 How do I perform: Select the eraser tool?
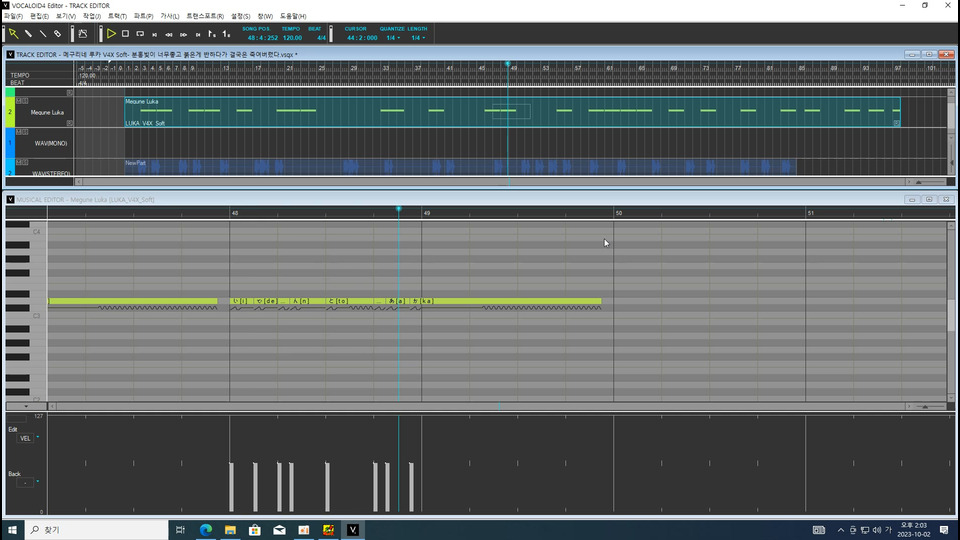point(58,34)
